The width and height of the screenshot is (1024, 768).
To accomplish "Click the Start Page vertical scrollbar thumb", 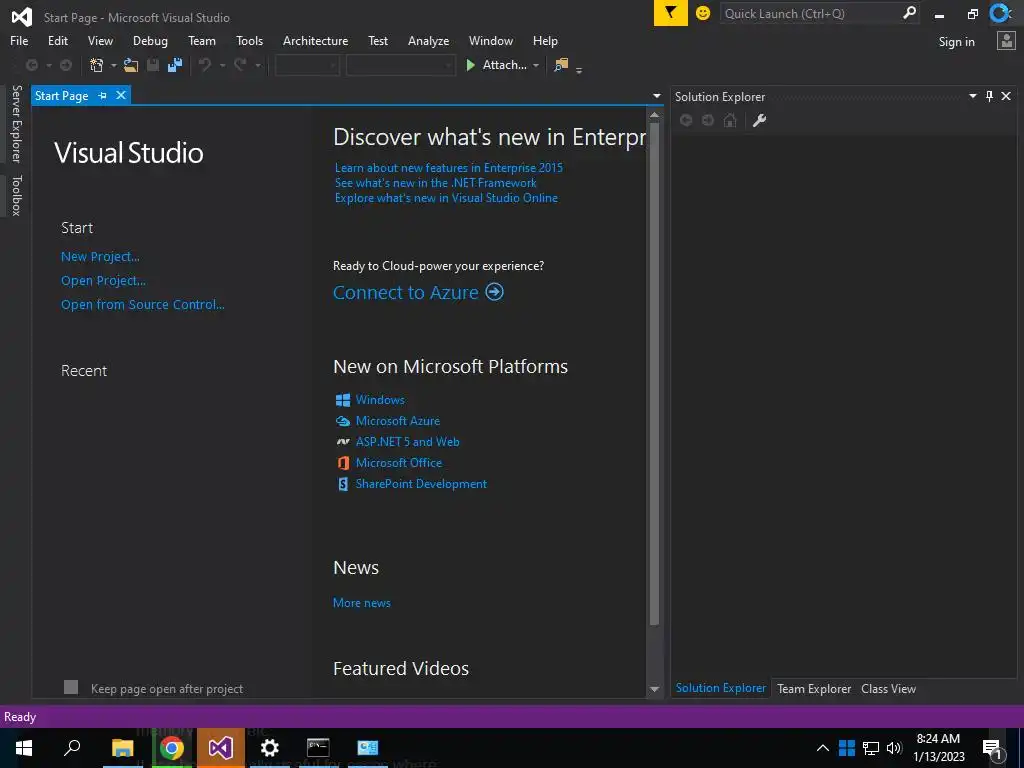I will coord(654,372).
